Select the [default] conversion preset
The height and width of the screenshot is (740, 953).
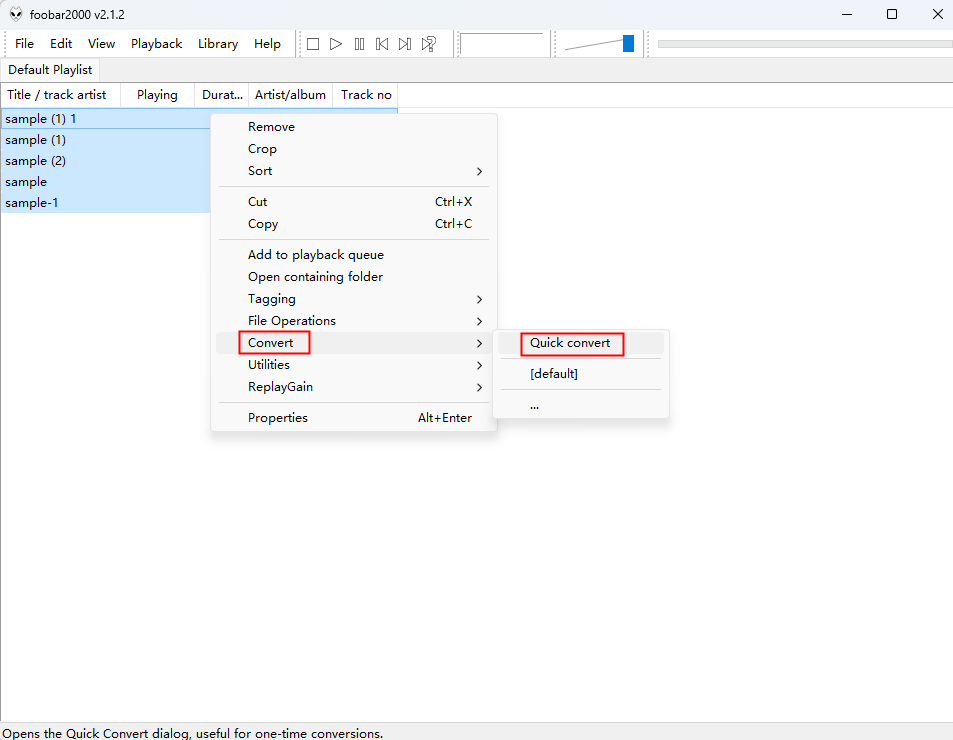(580, 374)
